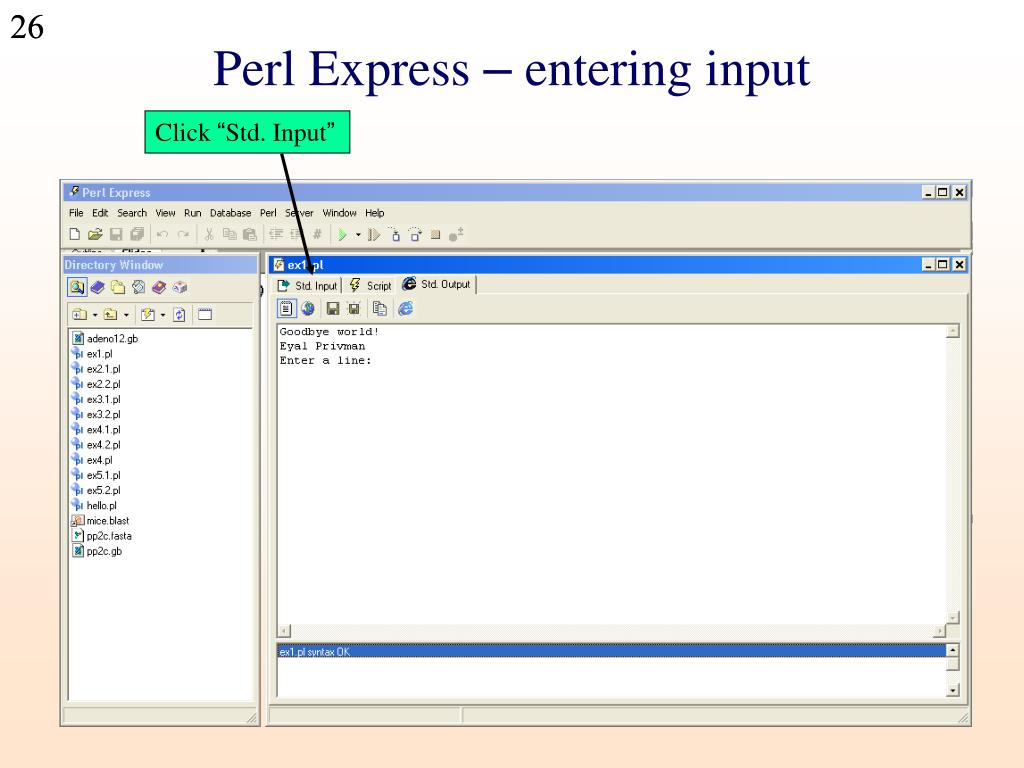Click the Save toolbar icon
The height and width of the screenshot is (768, 1024).
[x=116, y=234]
